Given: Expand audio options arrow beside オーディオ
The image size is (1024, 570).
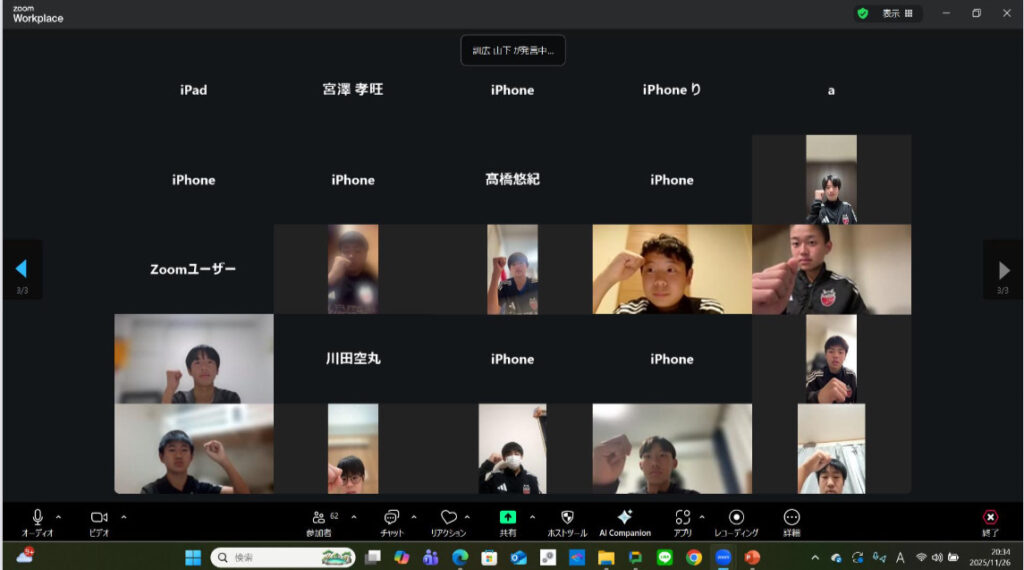Looking at the screenshot, I should click(x=58, y=517).
